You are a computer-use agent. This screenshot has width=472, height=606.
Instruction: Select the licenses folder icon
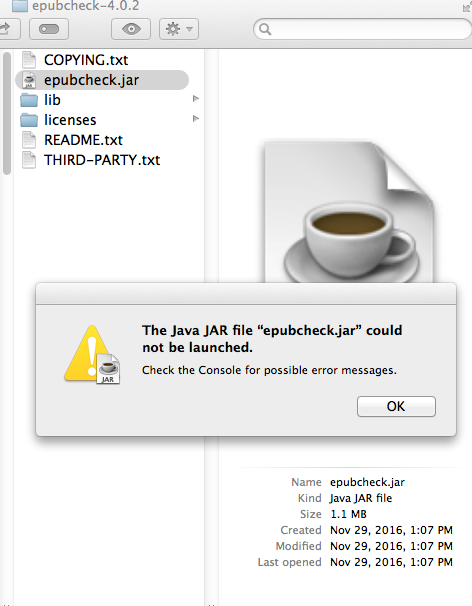click(29, 120)
